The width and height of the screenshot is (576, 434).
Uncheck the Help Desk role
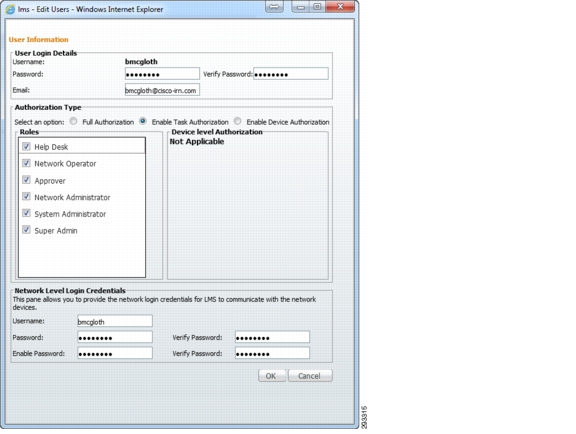click(x=26, y=147)
